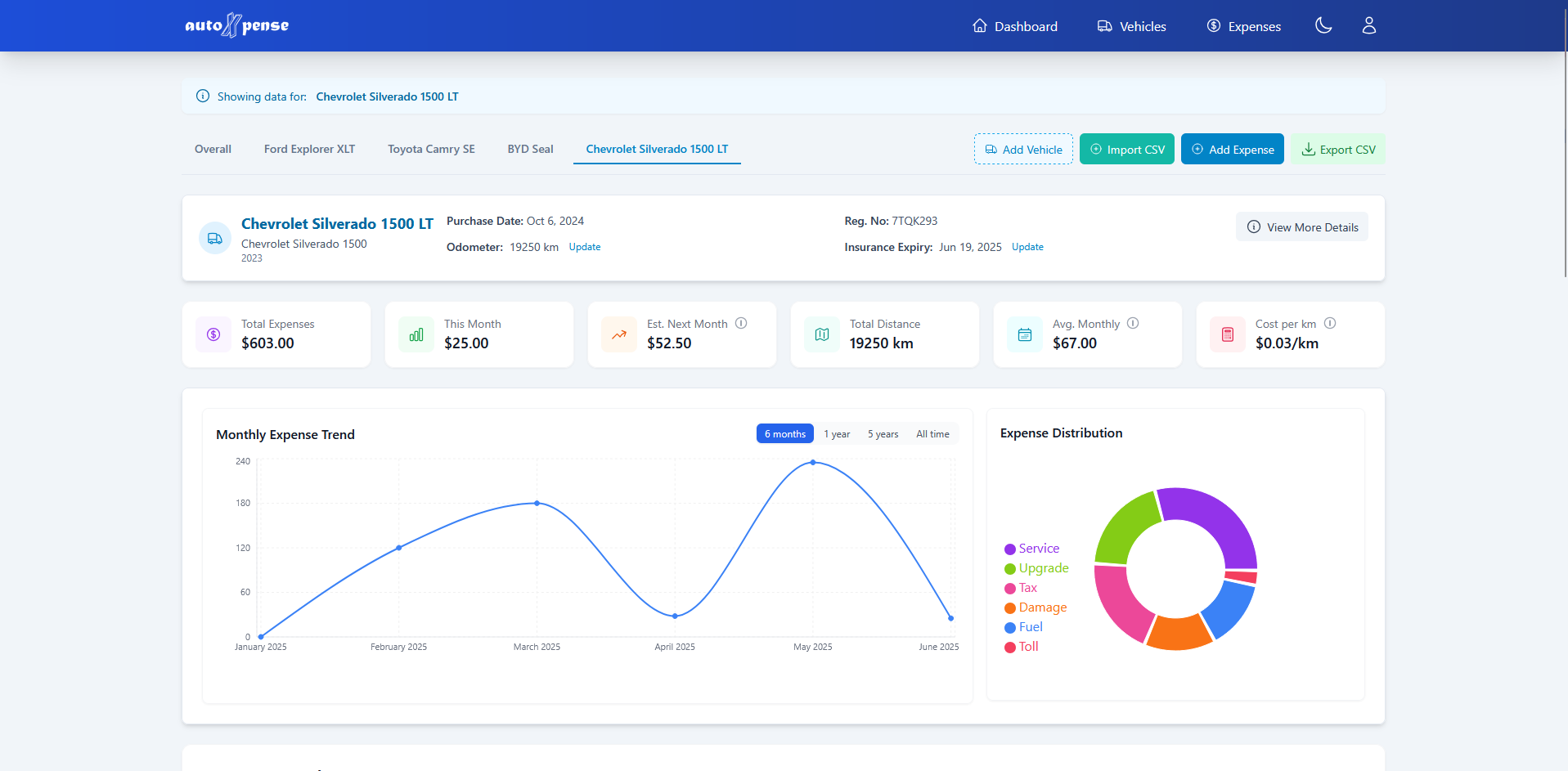This screenshot has width=1568, height=771.
Task: Click the info icon beside Showing data for
Action: coord(202,96)
